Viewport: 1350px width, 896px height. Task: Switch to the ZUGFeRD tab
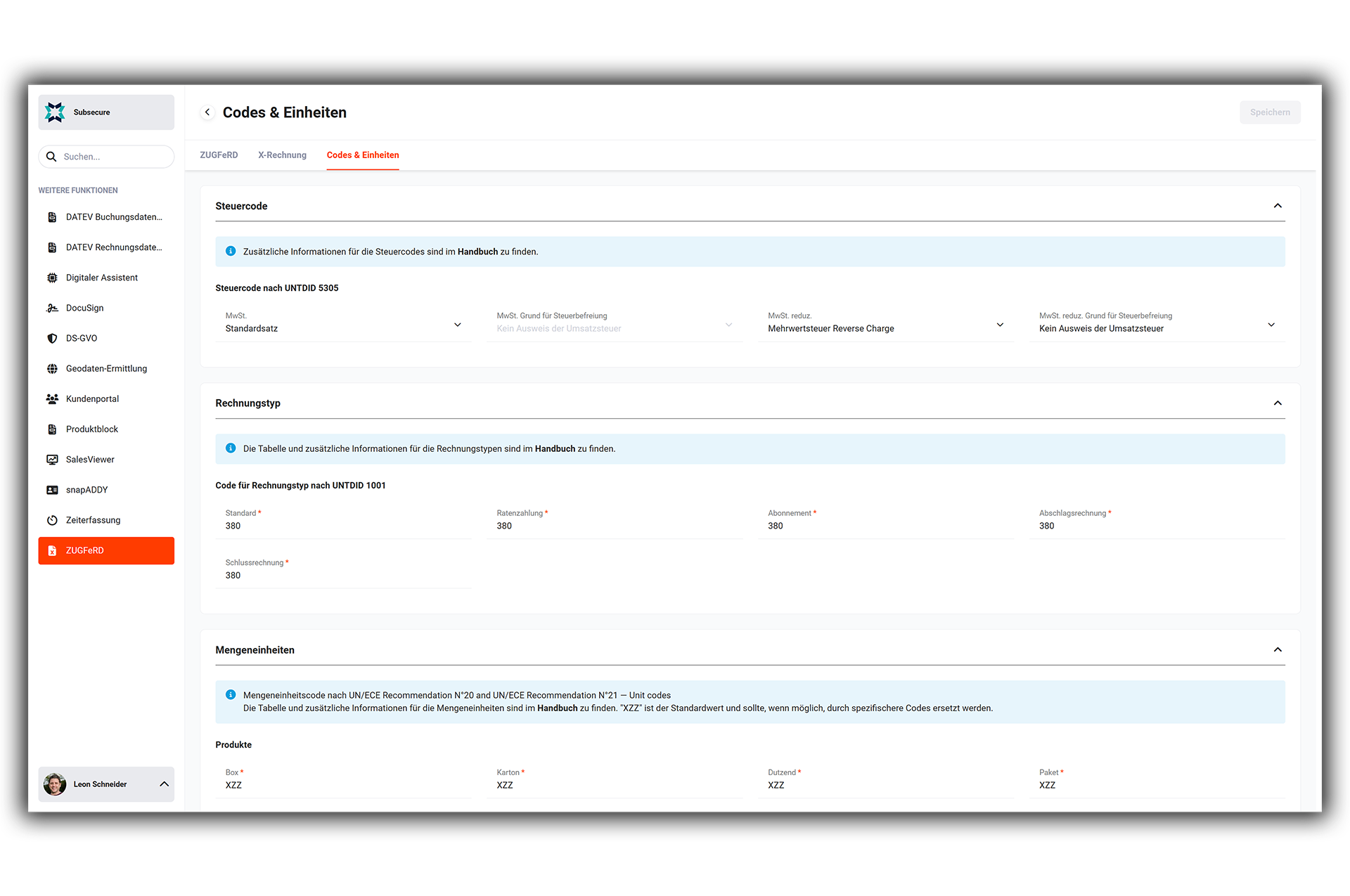pos(219,155)
